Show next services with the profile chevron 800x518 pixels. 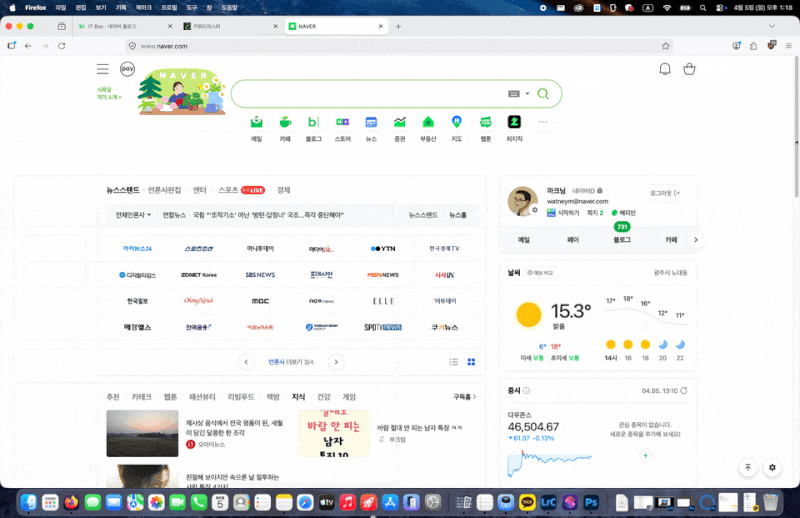click(x=695, y=239)
